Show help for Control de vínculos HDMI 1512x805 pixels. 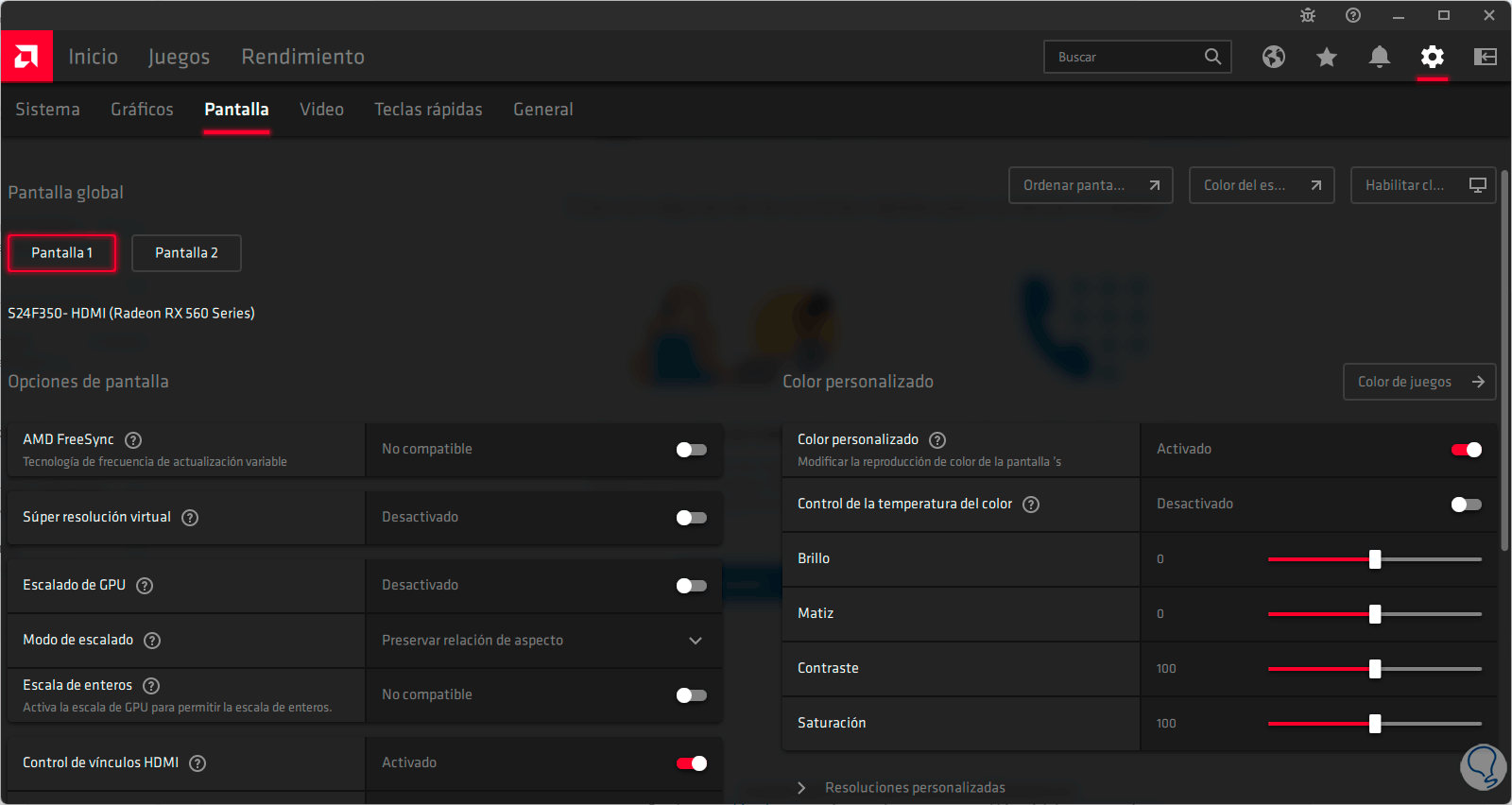click(x=198, y=762)
